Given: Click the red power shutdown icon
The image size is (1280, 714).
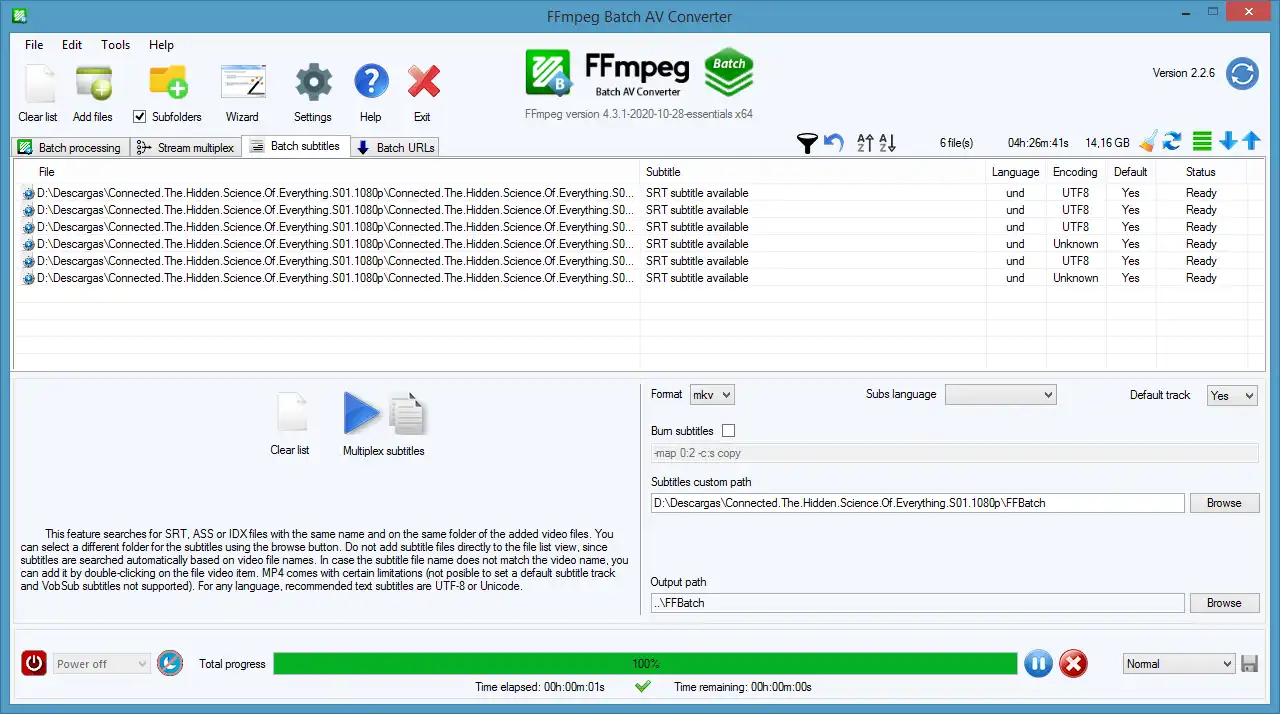Looking at the screenshot, I should [x=34, y=663].
